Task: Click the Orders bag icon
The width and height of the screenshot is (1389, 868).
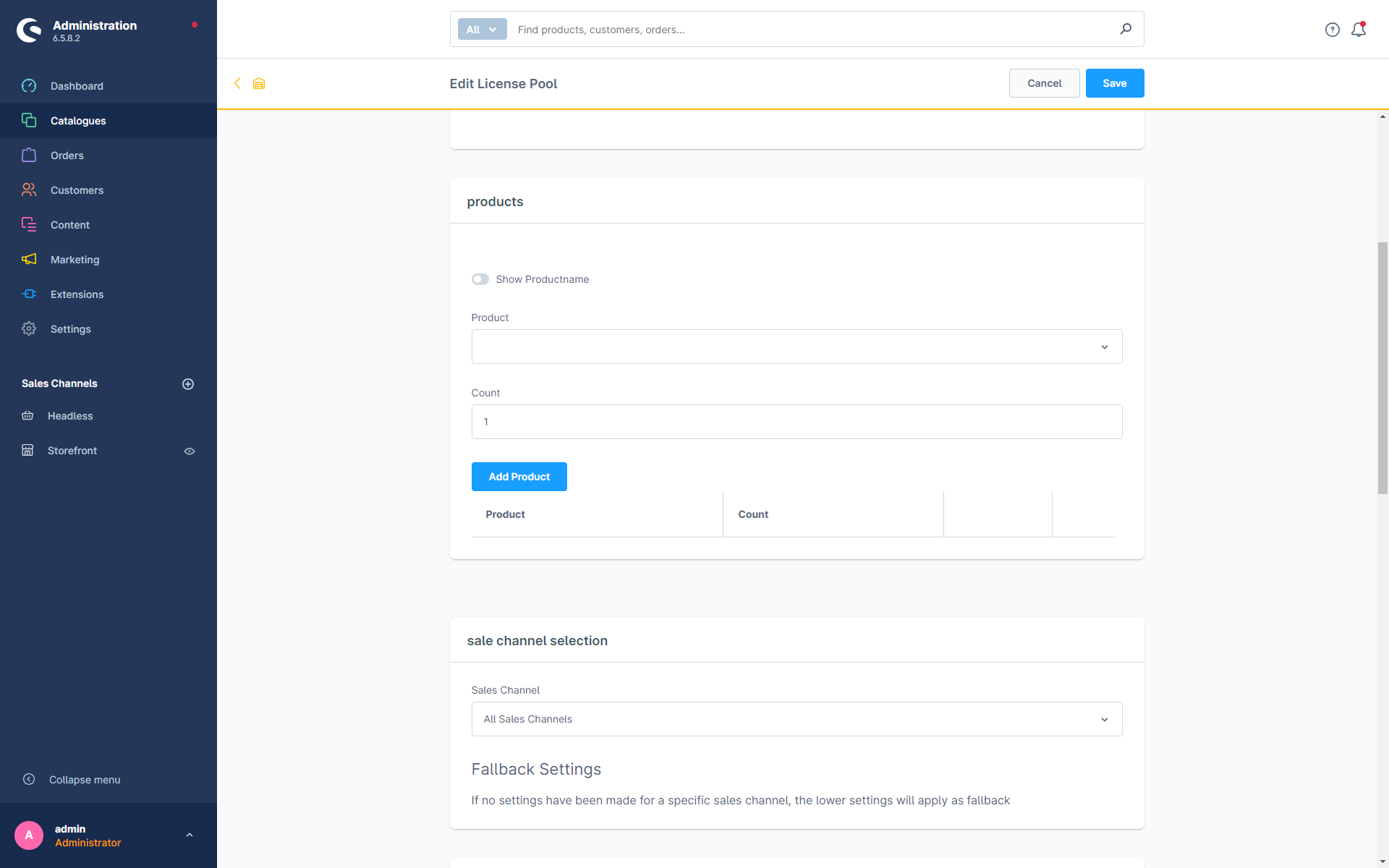Action: (x=29, y=156)
